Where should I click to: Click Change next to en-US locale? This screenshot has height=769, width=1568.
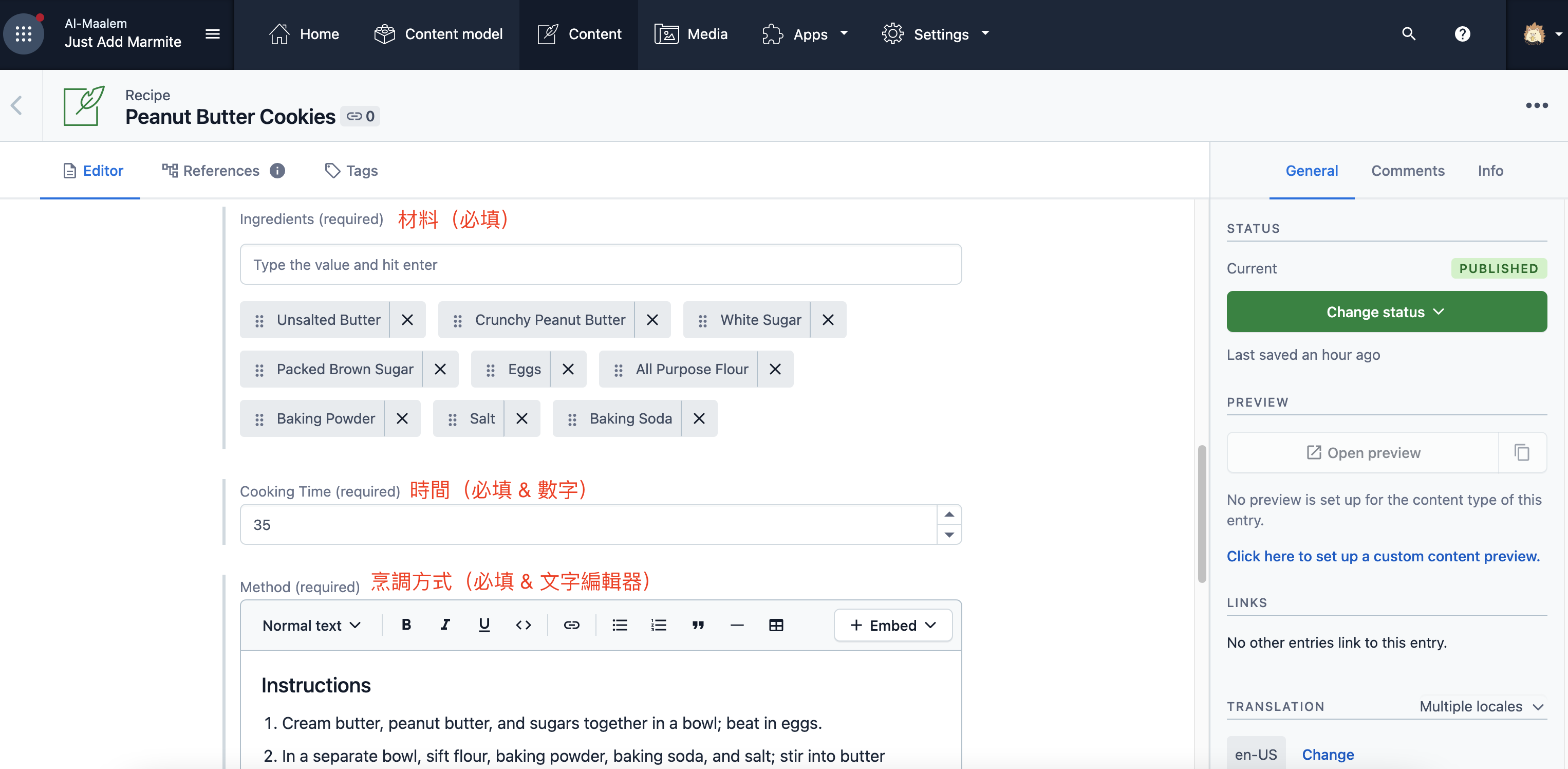(1328, 755)
